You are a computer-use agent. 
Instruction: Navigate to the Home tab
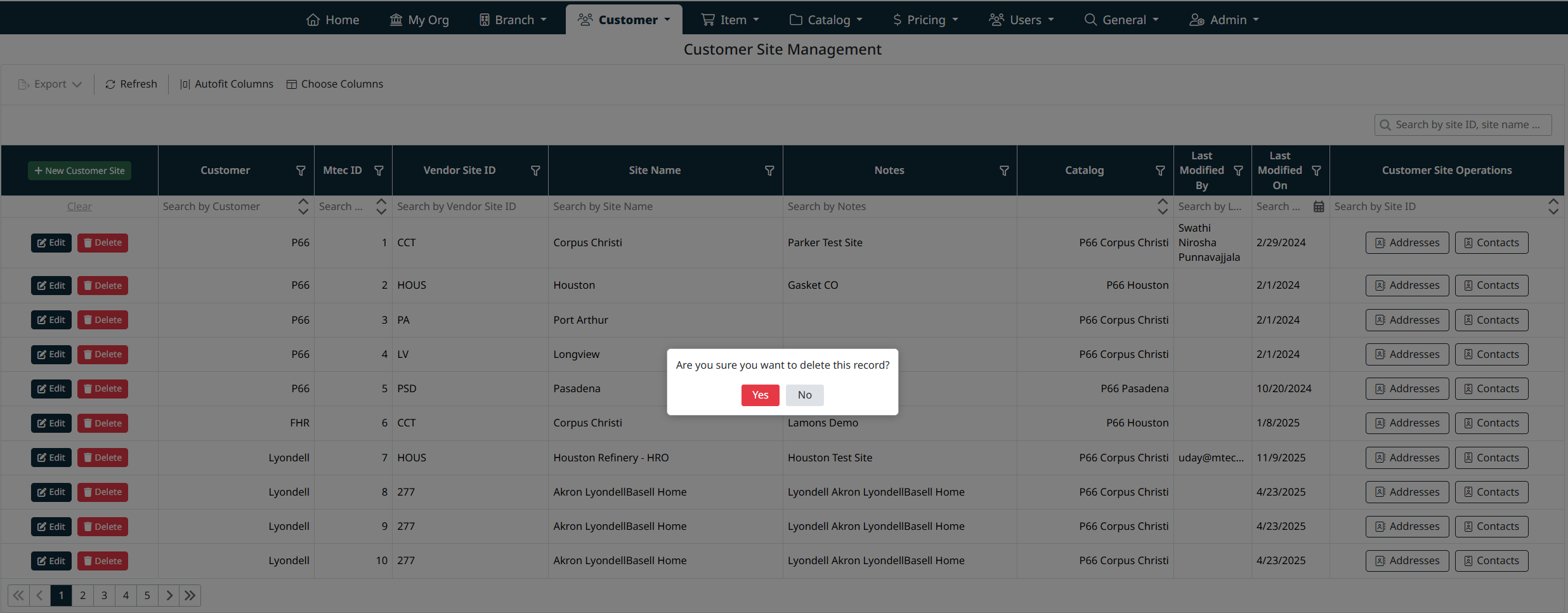point(332,20)
